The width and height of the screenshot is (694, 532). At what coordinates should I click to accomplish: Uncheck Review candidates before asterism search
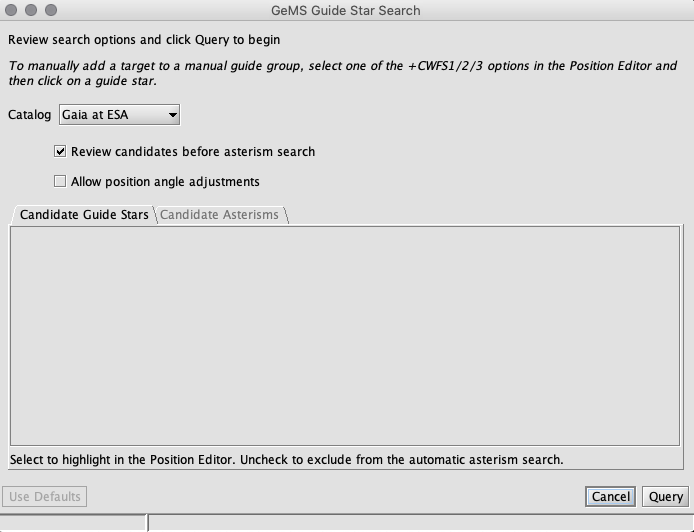(60, 151)
